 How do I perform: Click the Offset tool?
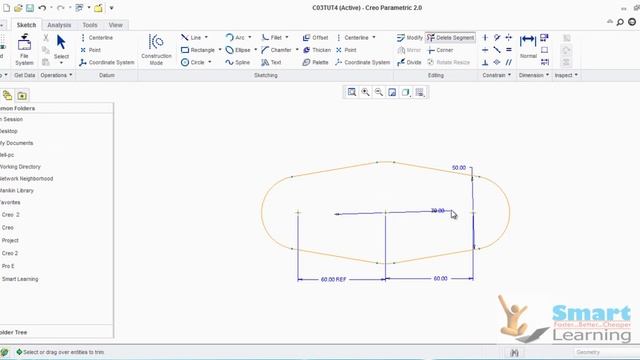315,38
